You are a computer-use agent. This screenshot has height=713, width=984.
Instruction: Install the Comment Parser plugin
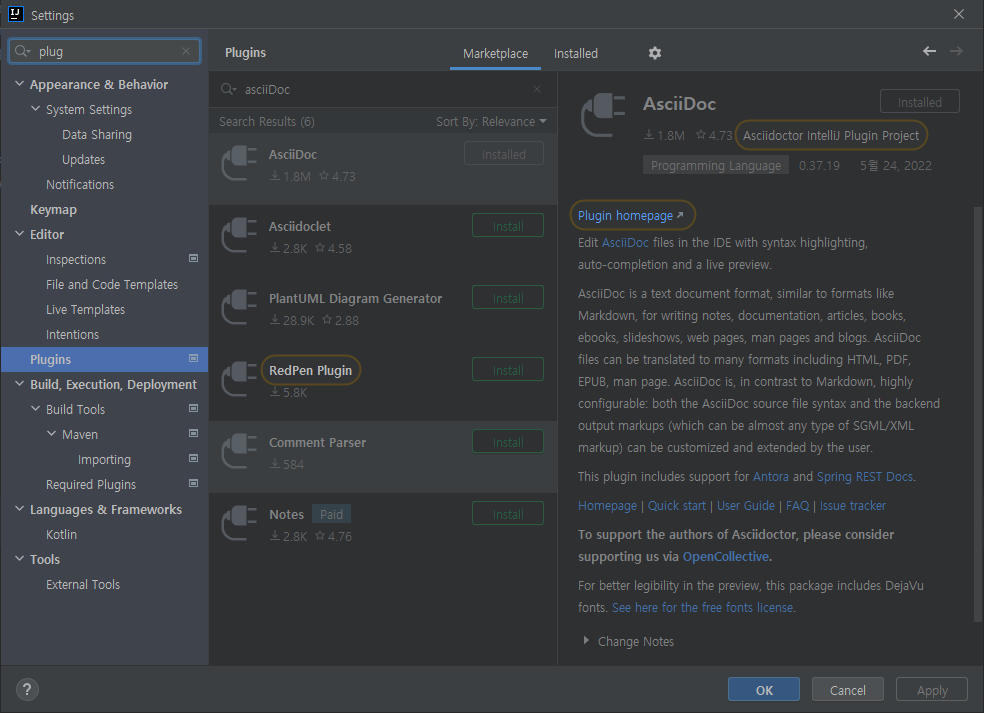click(x=508, y=442)
